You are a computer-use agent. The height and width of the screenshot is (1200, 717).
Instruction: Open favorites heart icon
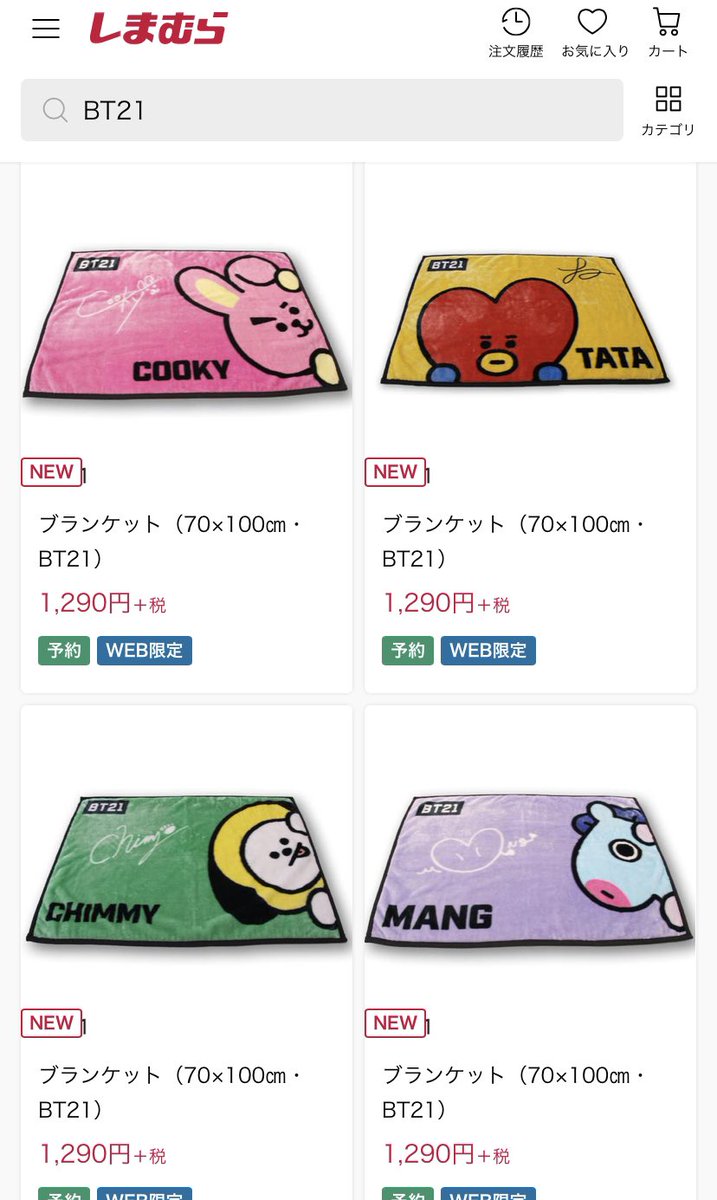593,22
